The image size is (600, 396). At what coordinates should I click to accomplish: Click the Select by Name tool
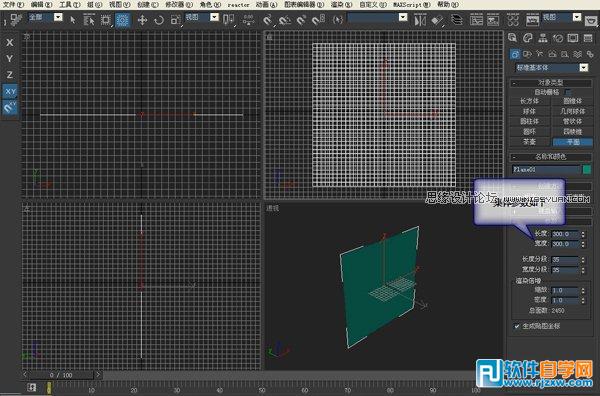tap(89, 20)
